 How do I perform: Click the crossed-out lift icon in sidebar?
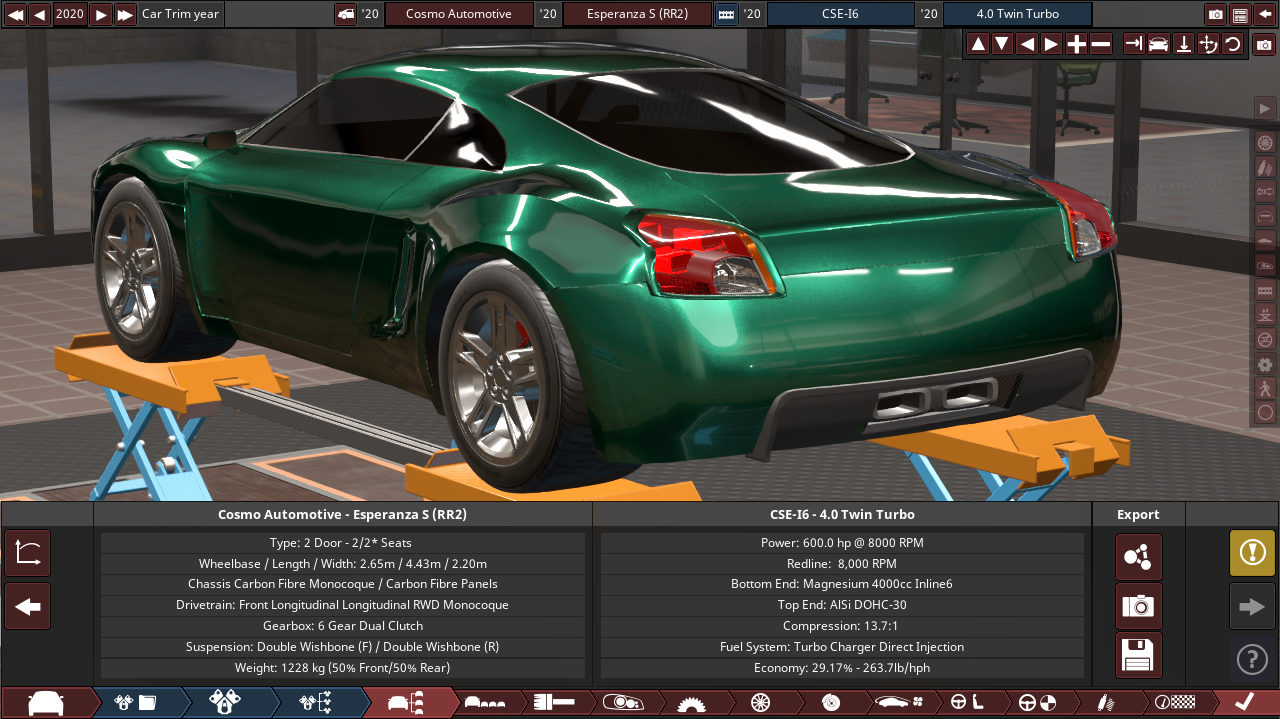point(1265,339)
